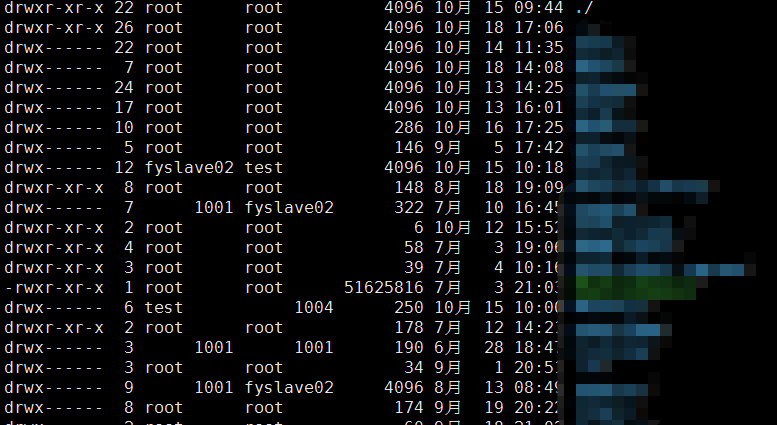
Task: Select the file size '174'
Action: pyautogui.click(x=409, y=408)
